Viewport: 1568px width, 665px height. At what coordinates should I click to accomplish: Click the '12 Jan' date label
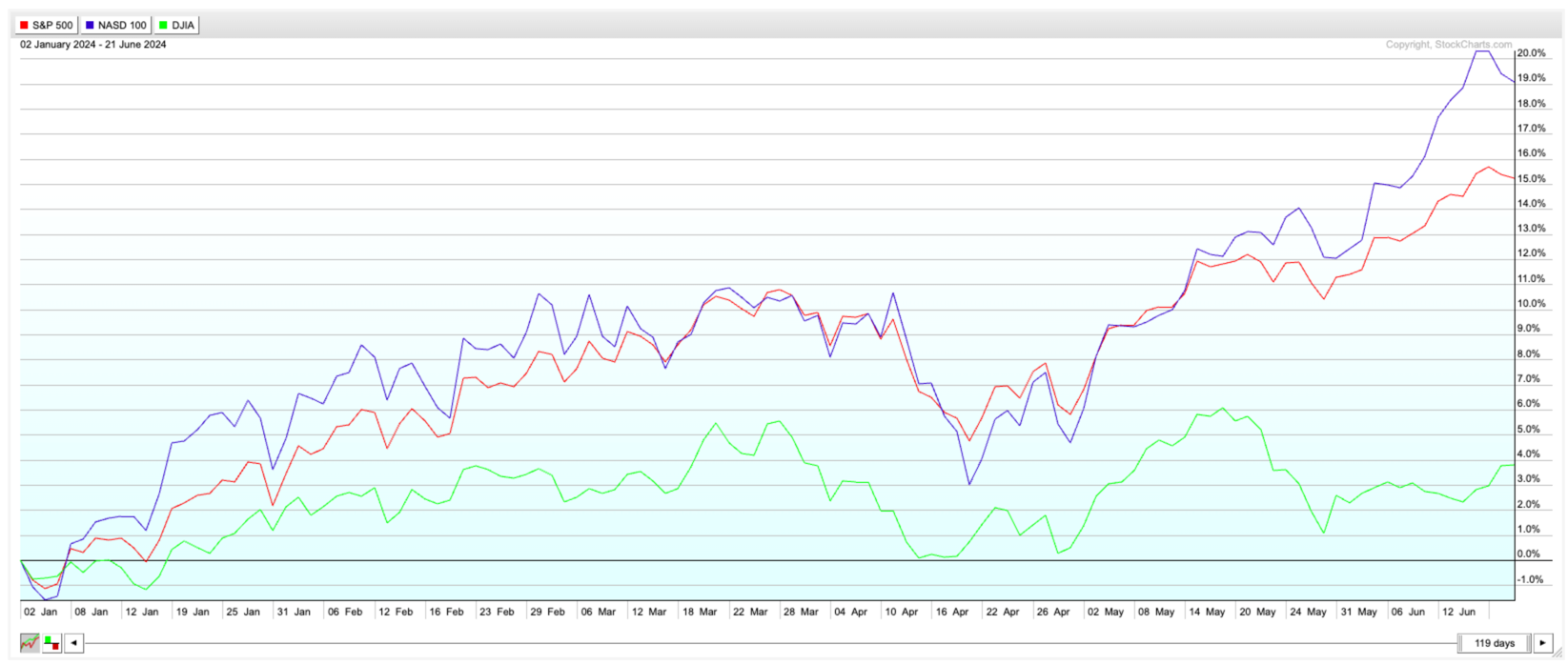click(142, 612)
